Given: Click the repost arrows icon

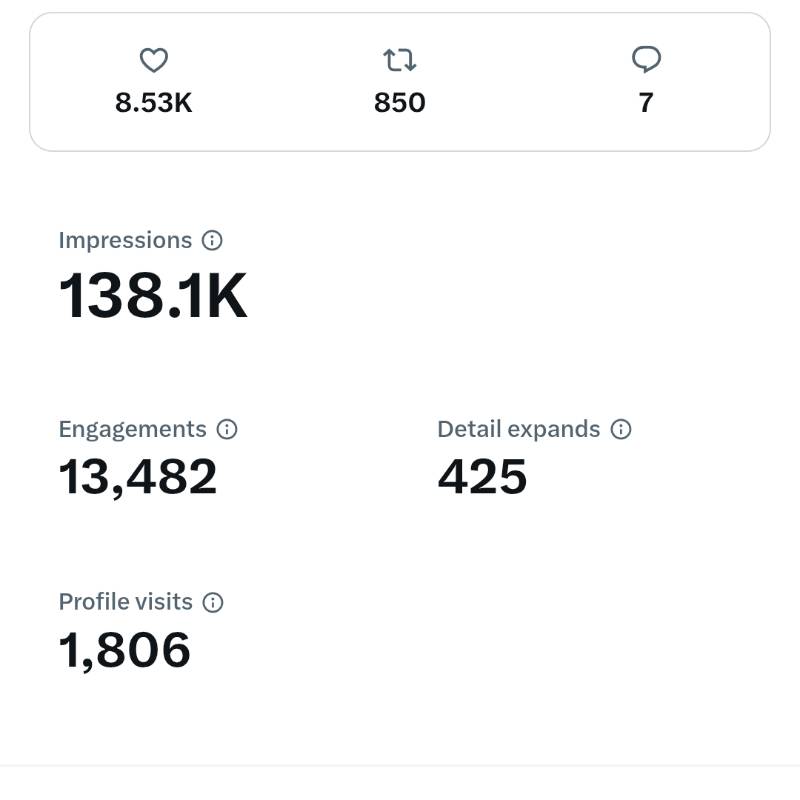Looking at the screenshot, I should pyautogui.click(x=399, y=60).
